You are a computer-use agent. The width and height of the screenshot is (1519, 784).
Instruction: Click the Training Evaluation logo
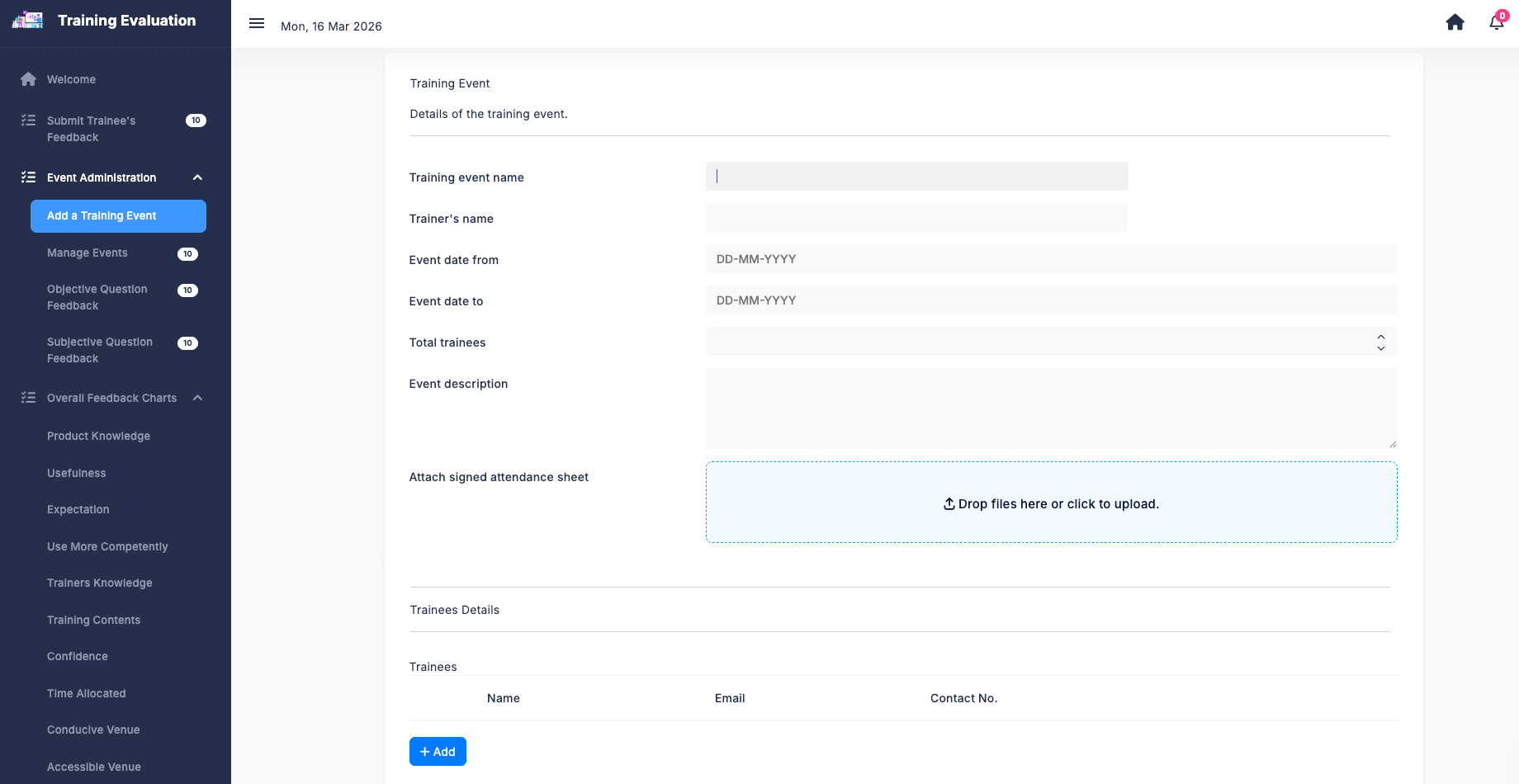pyautogui.click(x=28, y=21)
